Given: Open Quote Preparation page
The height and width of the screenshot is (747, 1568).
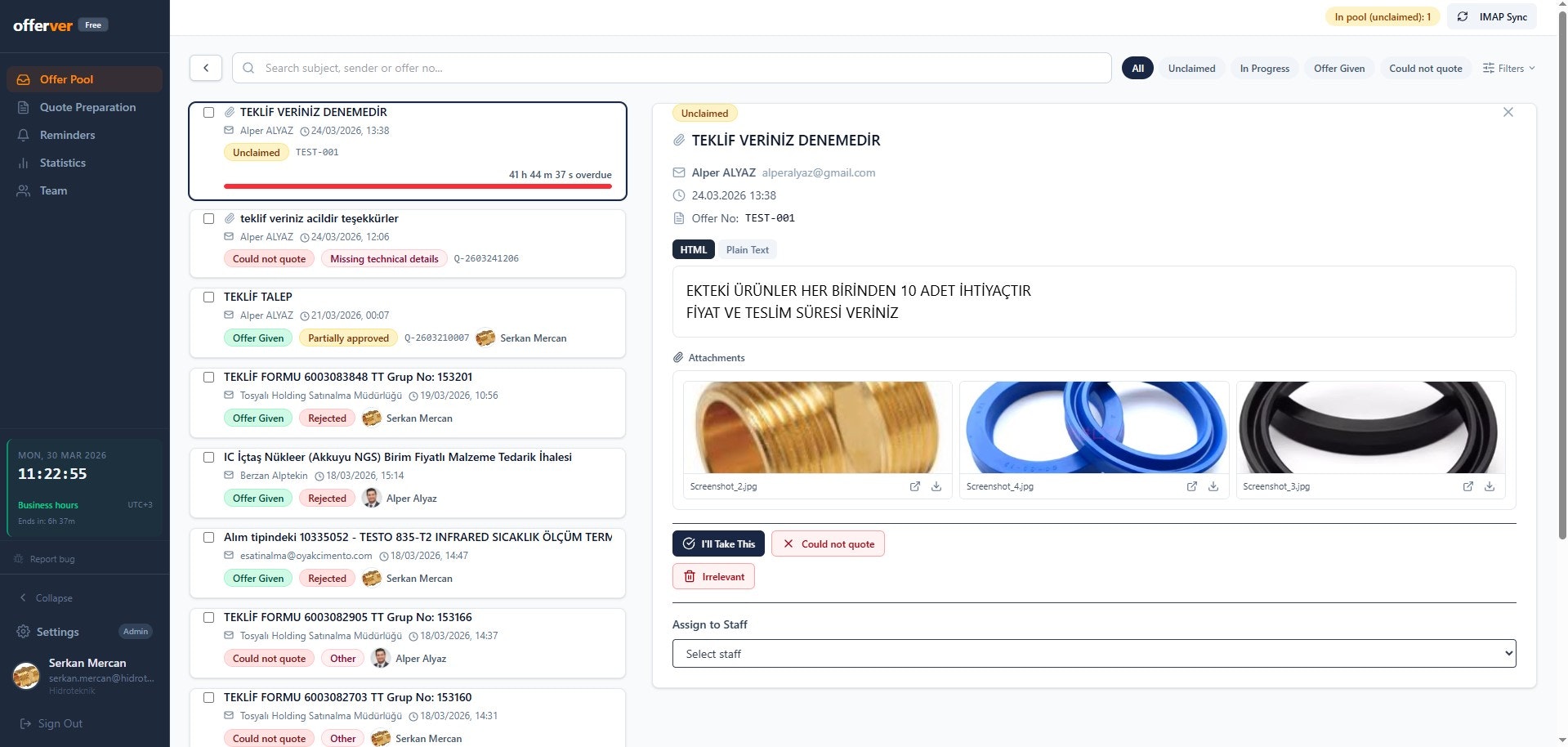Looking at the screenshot, I should tap(84, 107).
